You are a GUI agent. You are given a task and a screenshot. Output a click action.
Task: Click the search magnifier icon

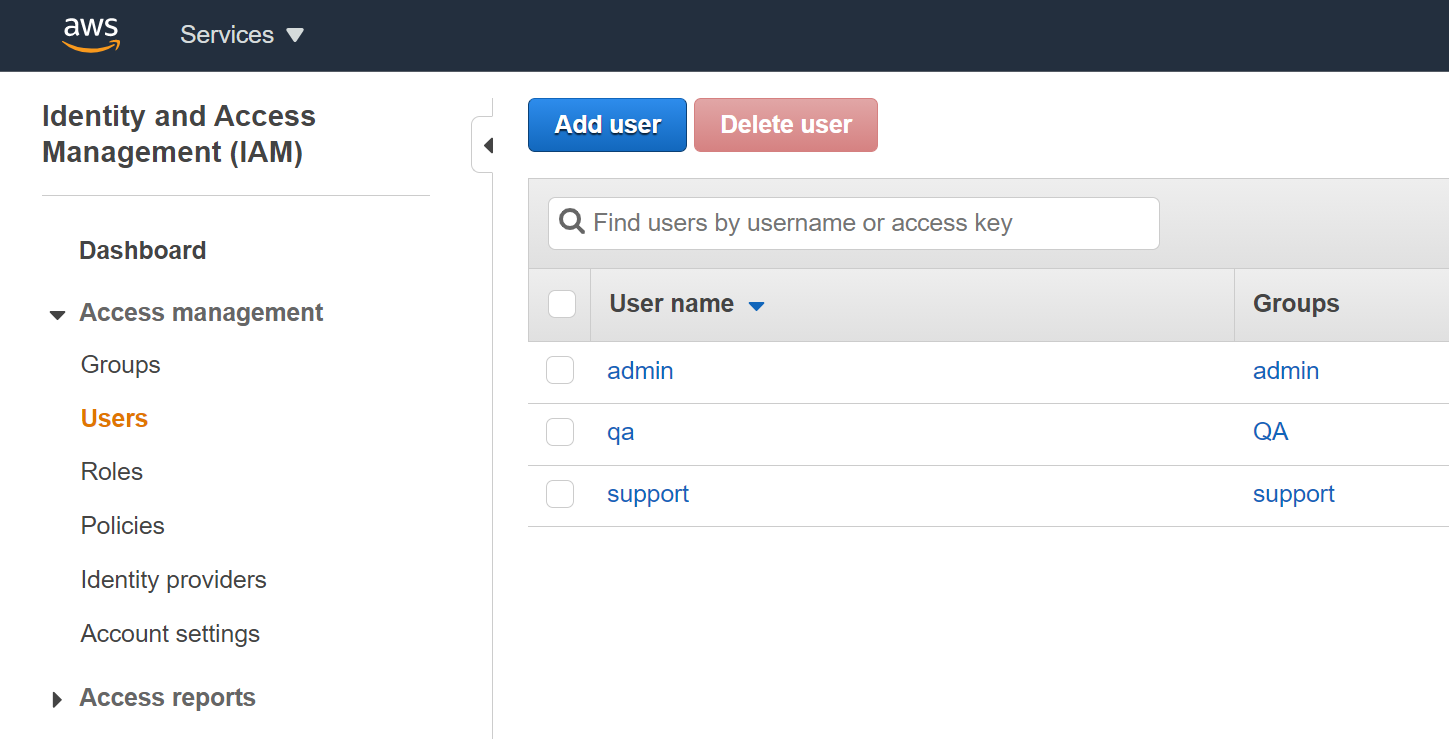pyautogui.click(x=572, y=222)
